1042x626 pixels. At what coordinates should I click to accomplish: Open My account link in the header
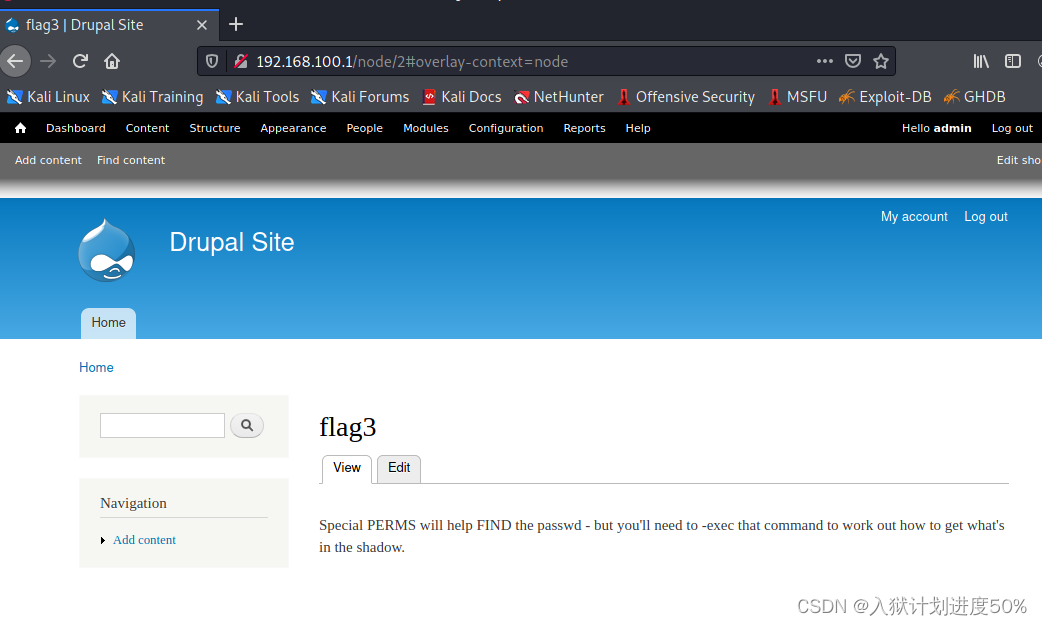914,217
